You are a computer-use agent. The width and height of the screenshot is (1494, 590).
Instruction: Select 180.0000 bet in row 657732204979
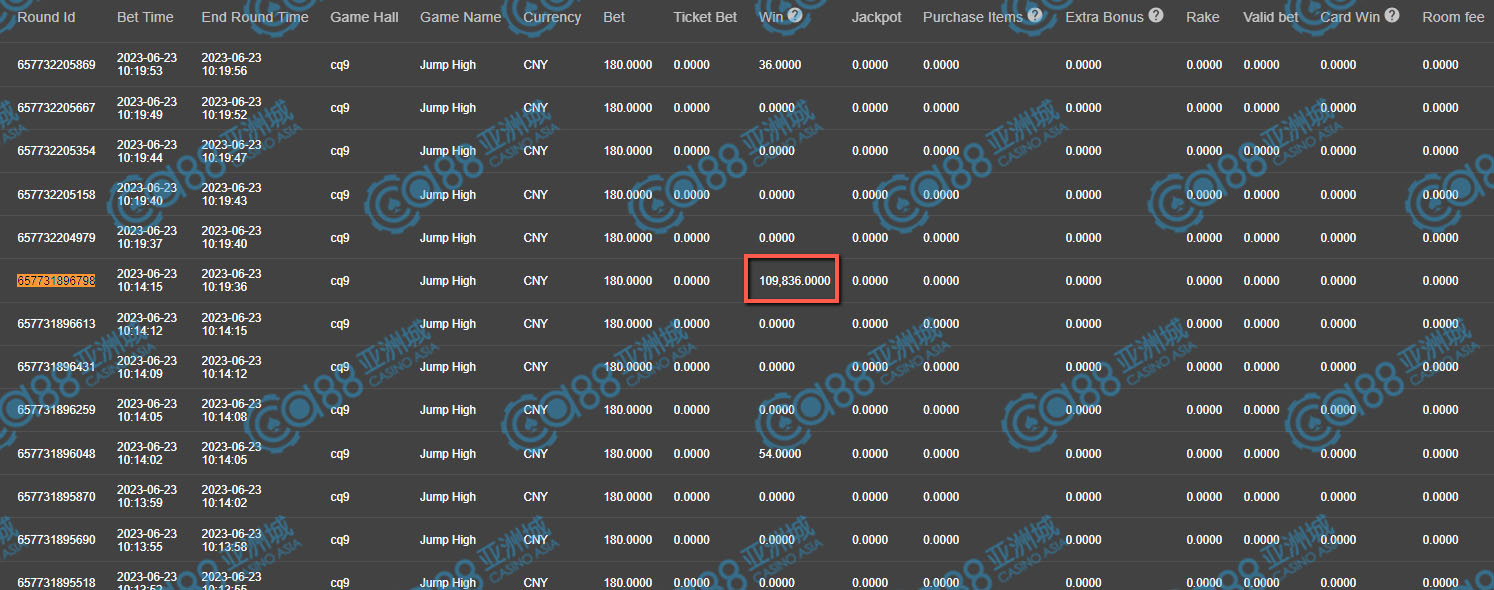628,238
